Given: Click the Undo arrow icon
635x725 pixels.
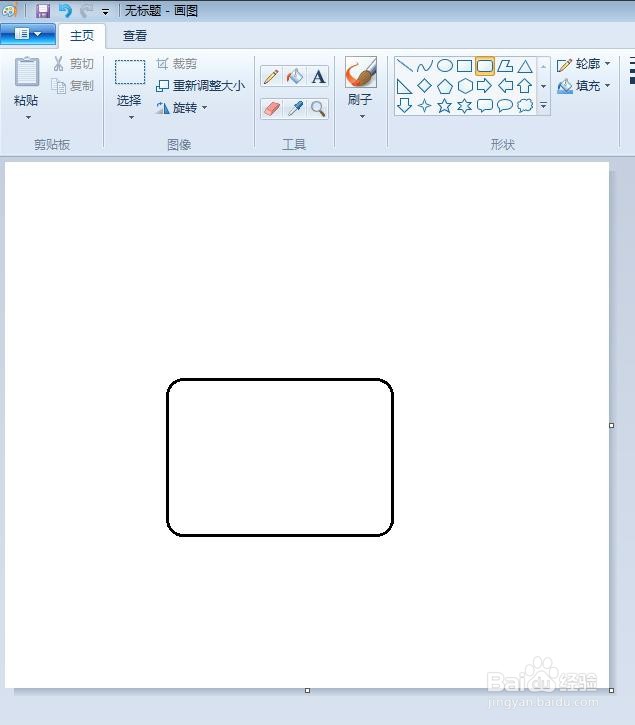Looking at the screenshot, I should (65, 10).
